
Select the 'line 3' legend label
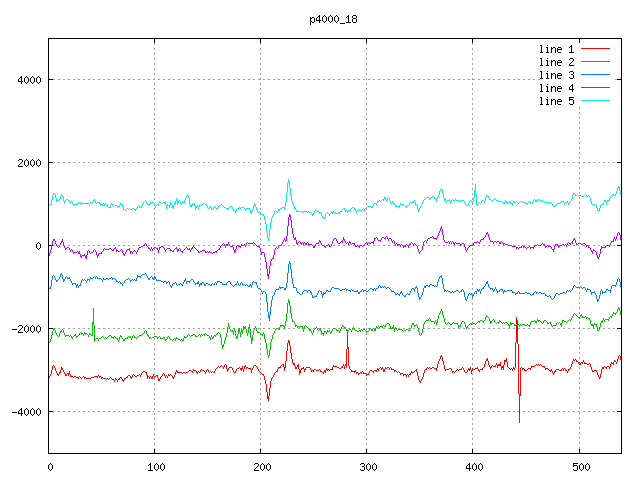tap(556, 75)
